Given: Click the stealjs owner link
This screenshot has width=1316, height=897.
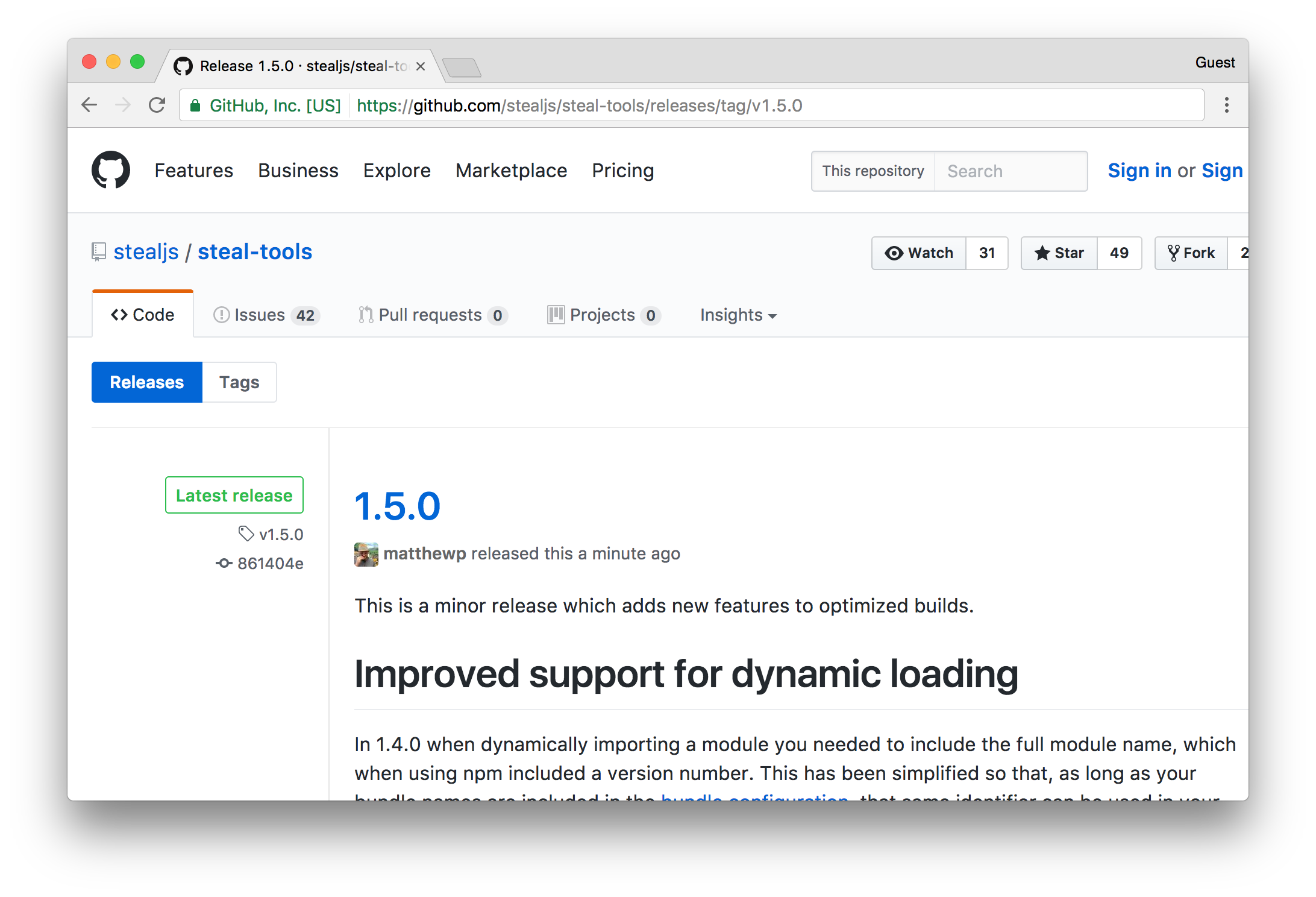Looking at the screenshot, I should pos(146,252).
